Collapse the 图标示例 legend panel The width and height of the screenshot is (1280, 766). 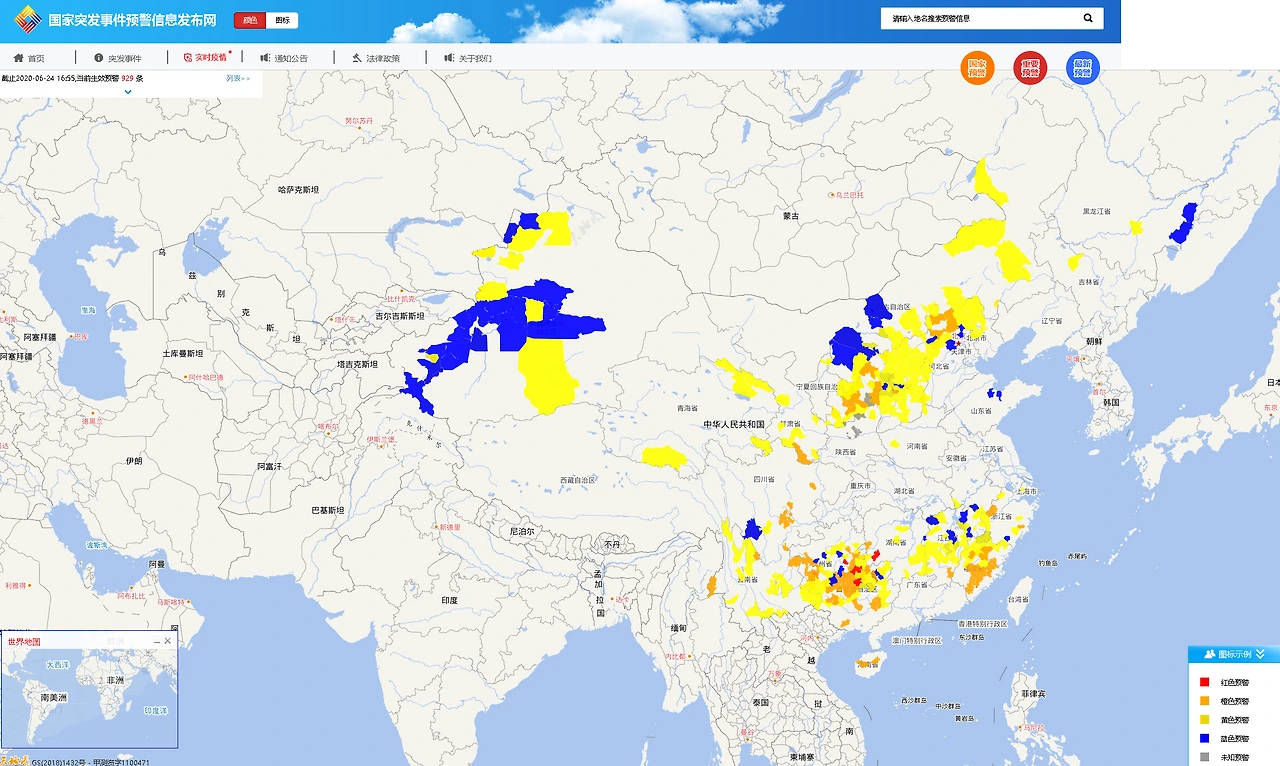1261,654
